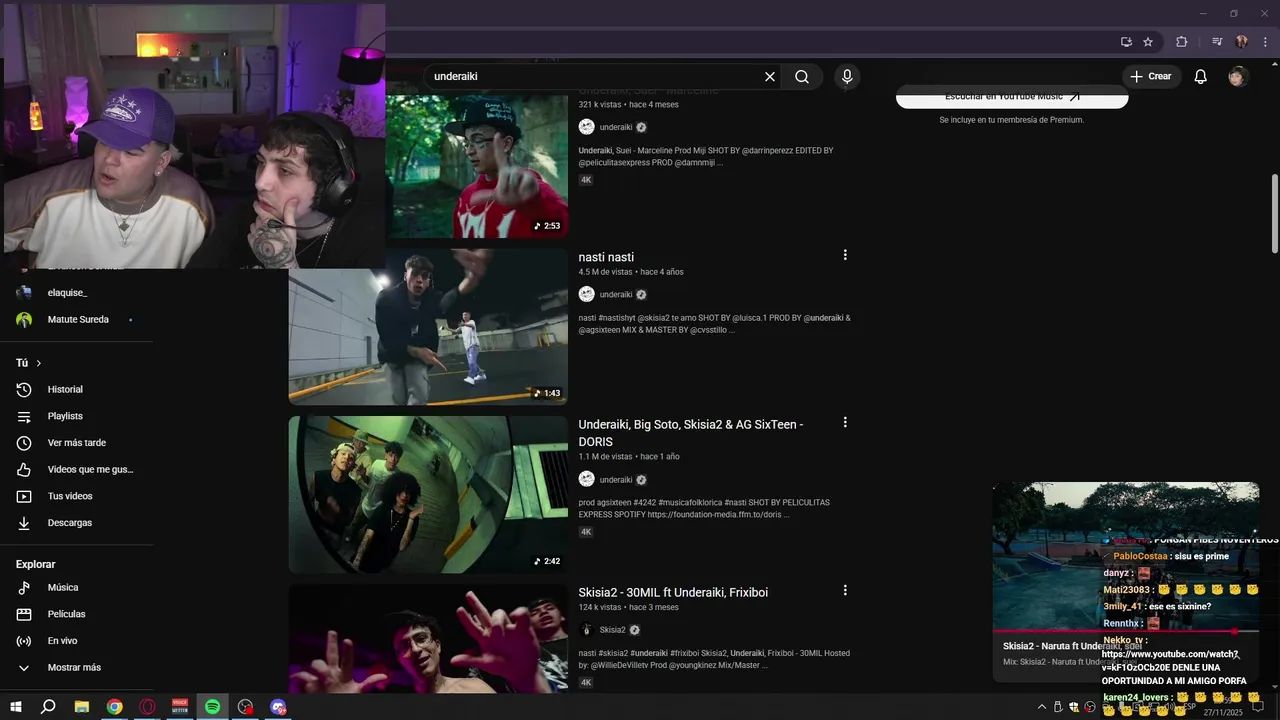The image size is (1280, 720).
Task: Open more options for 30MIL video
Action: [x=845, y=591]
